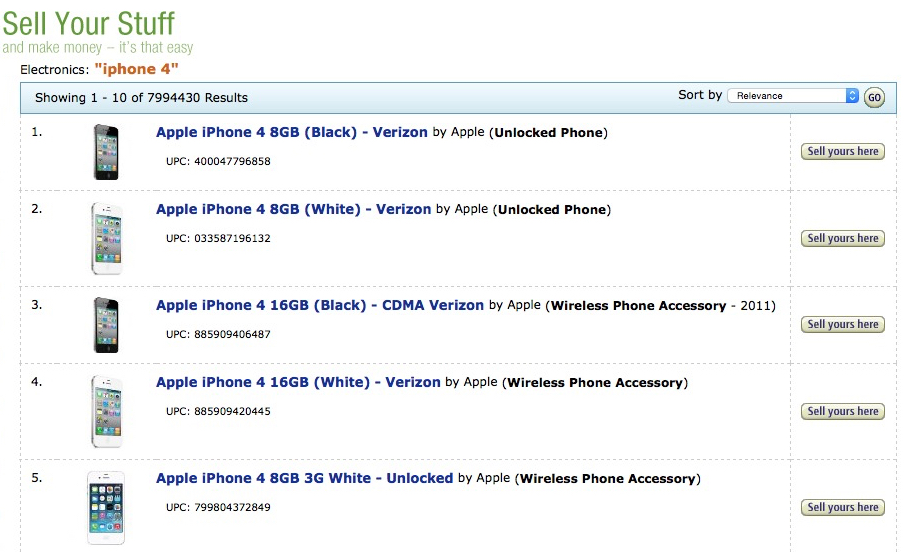Click the Sell Your Stuff heading

coord(89,24)
